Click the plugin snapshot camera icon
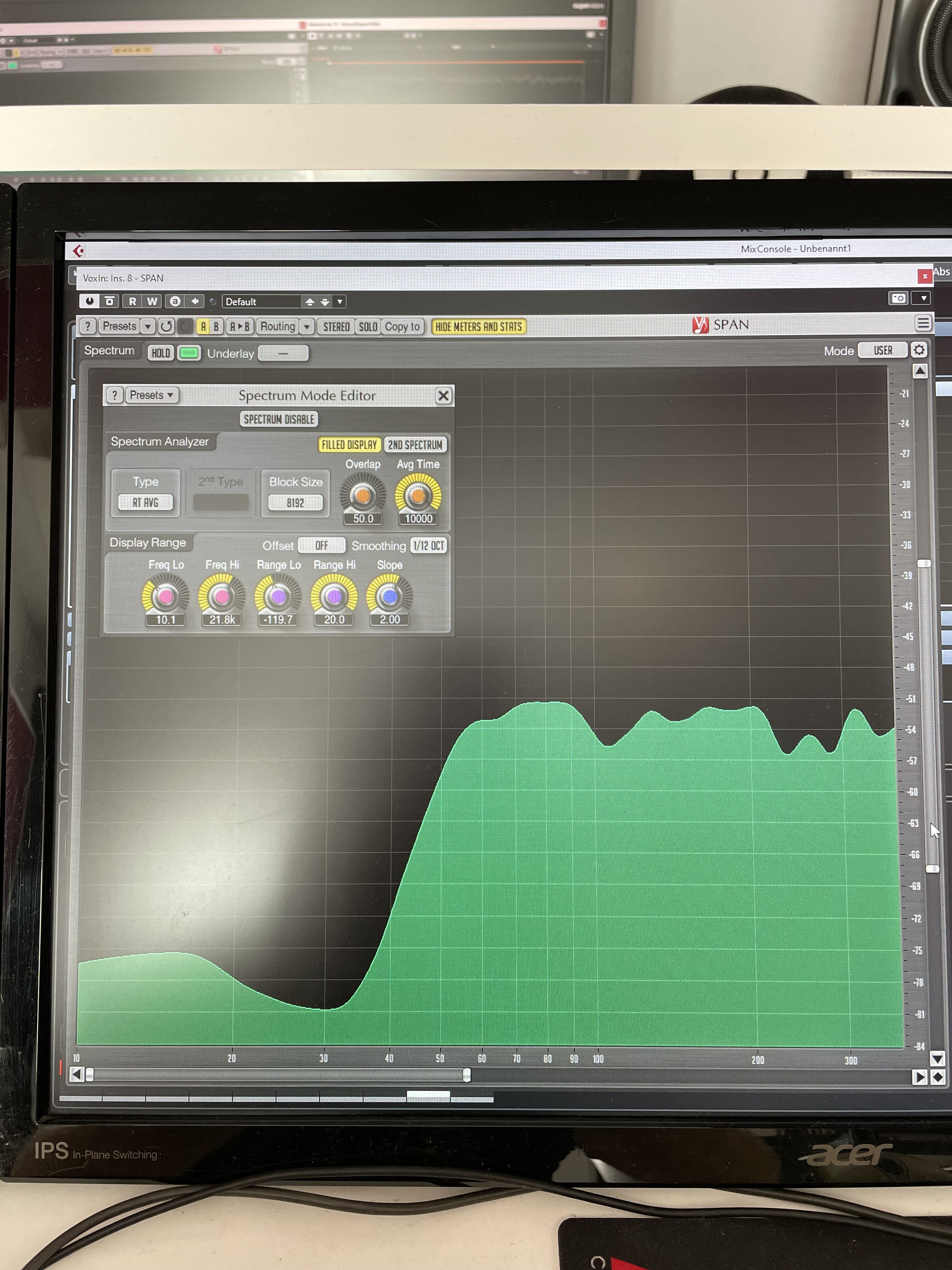952x1270 pixels. 898,298
